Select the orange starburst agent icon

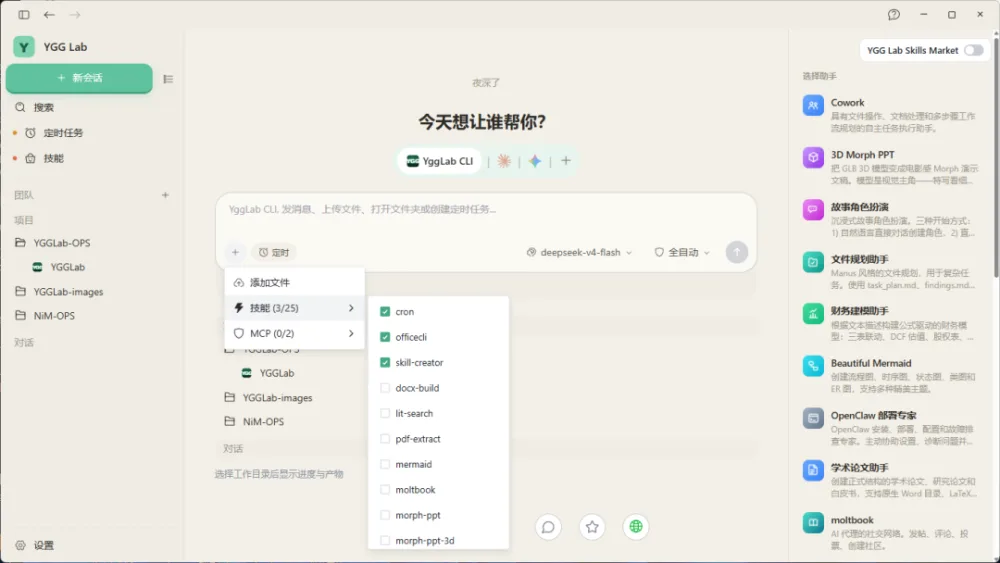click(x=504, y=161)
